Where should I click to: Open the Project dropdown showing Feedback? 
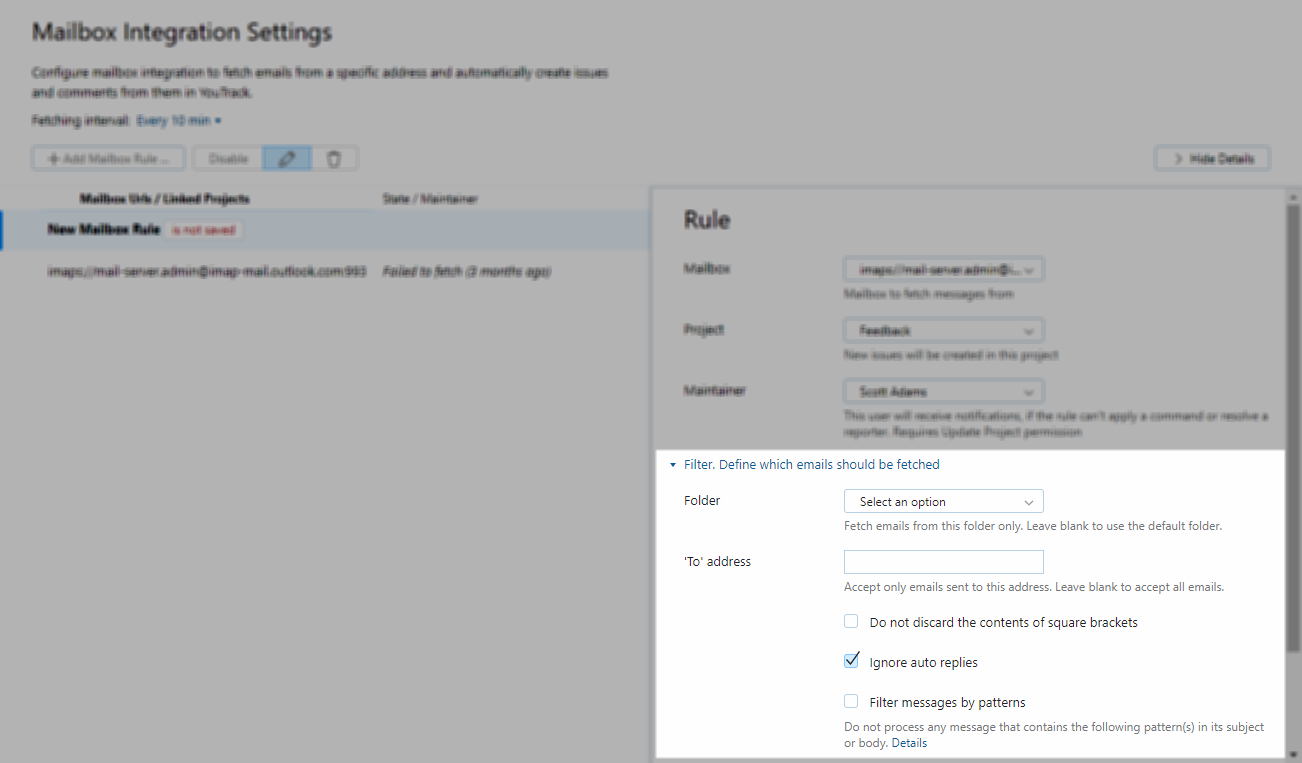(x=943, y=330)
